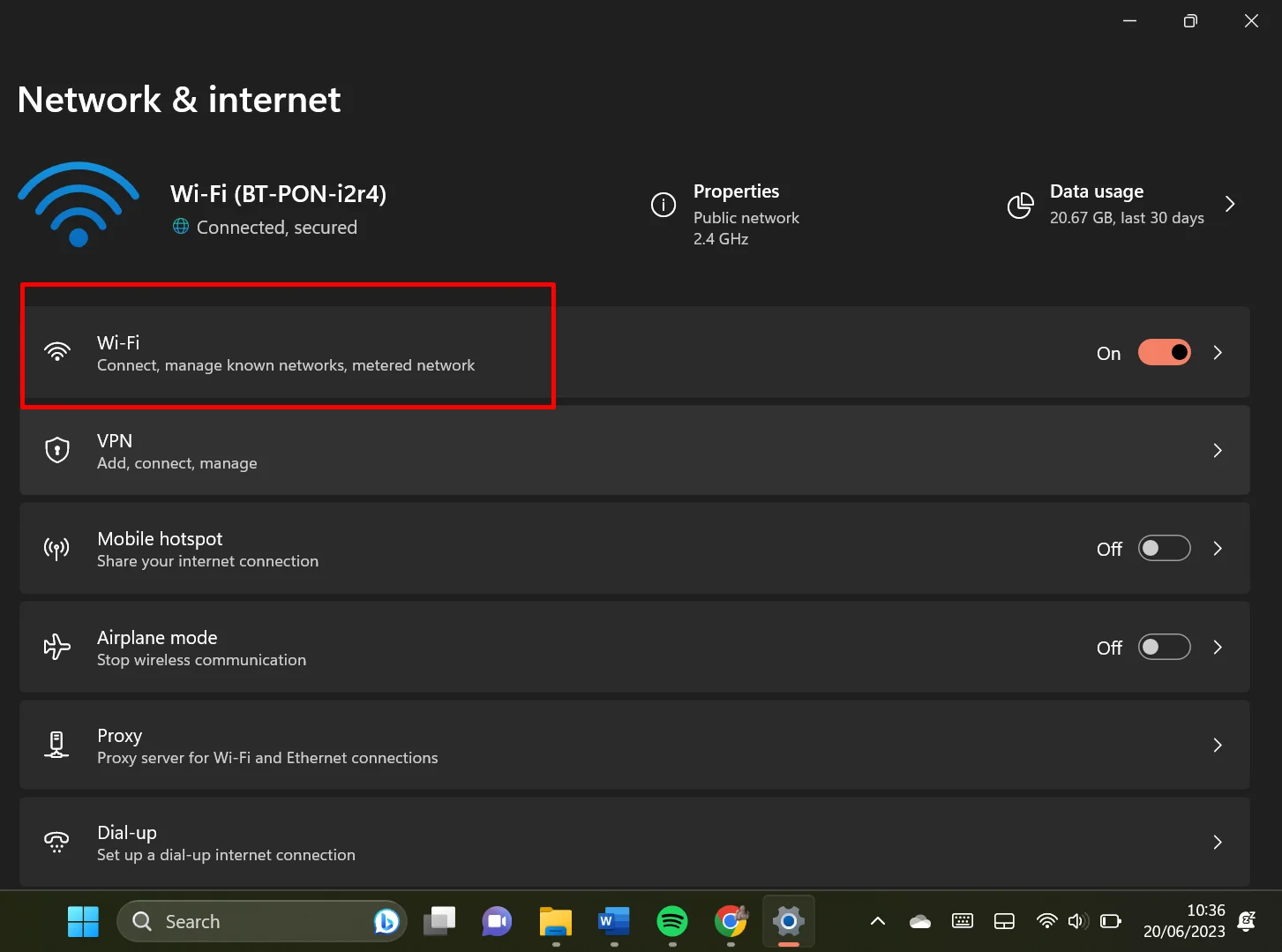This screenshot has width=1282, height=952.
Task: Restore down the Settings window
Action: [1190, 20]
